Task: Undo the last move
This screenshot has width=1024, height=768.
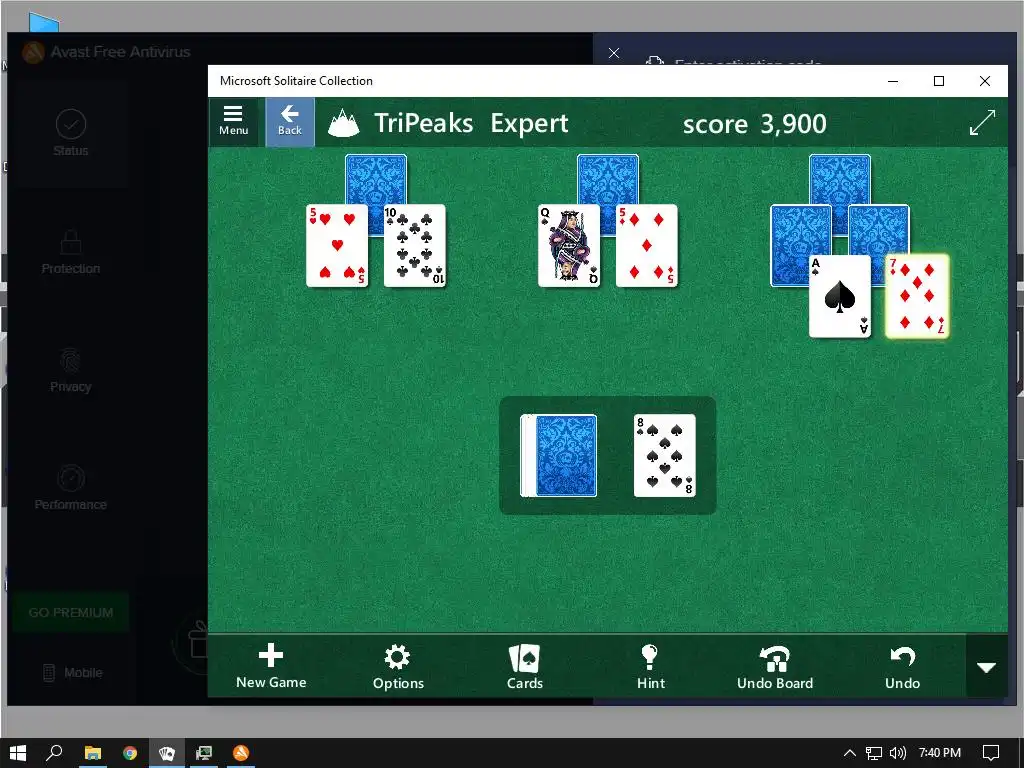Action: click(x=902, y=667)
